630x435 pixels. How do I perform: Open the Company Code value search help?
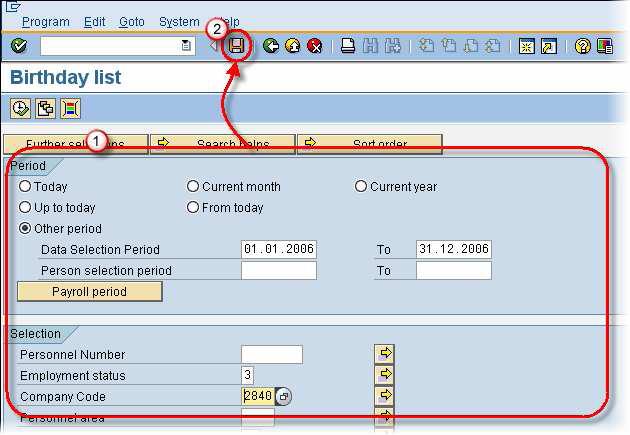pos(284,397)
